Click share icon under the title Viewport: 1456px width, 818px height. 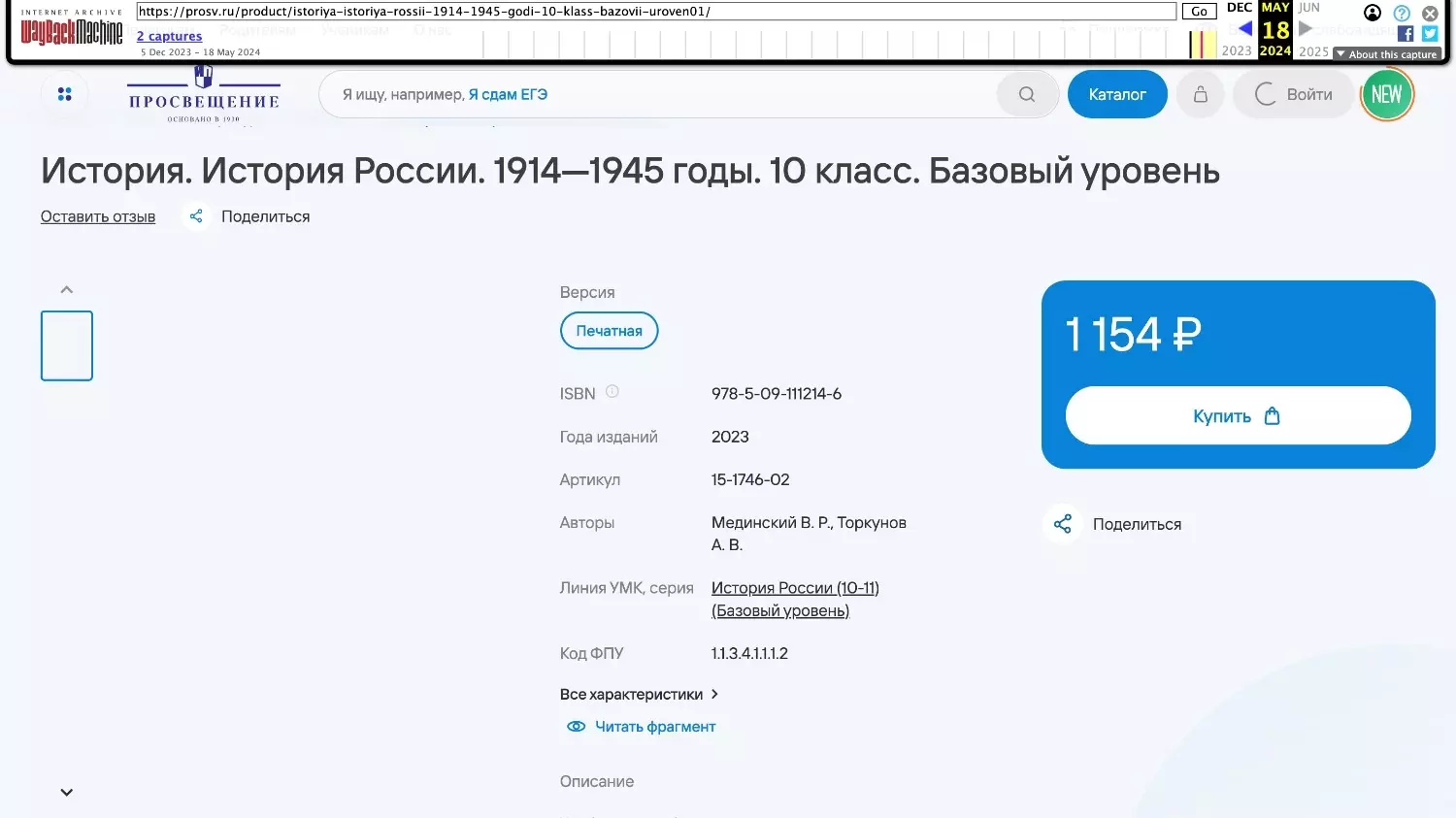pos(196,216)
